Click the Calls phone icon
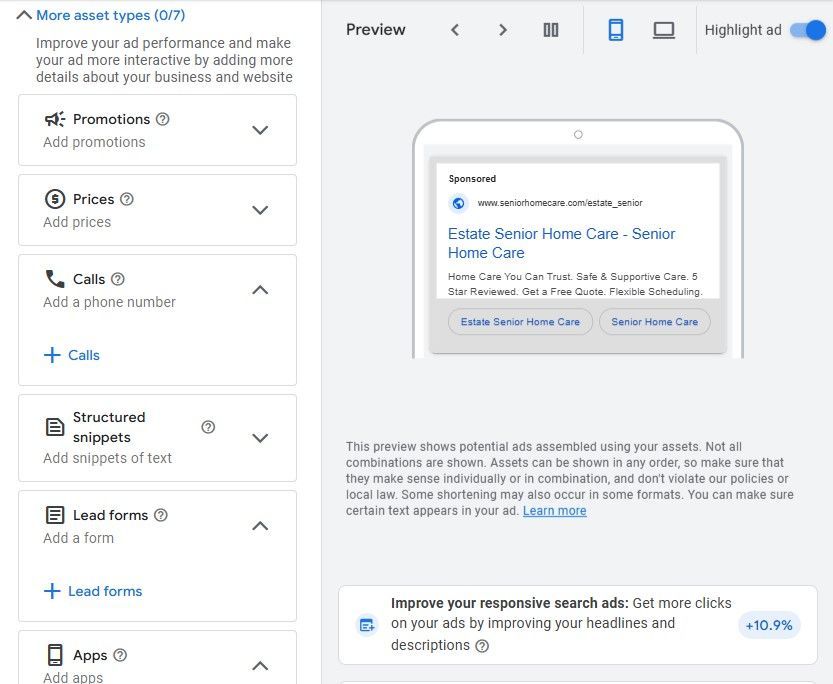This screenshot has width=833, height=684. click(55, 279)
